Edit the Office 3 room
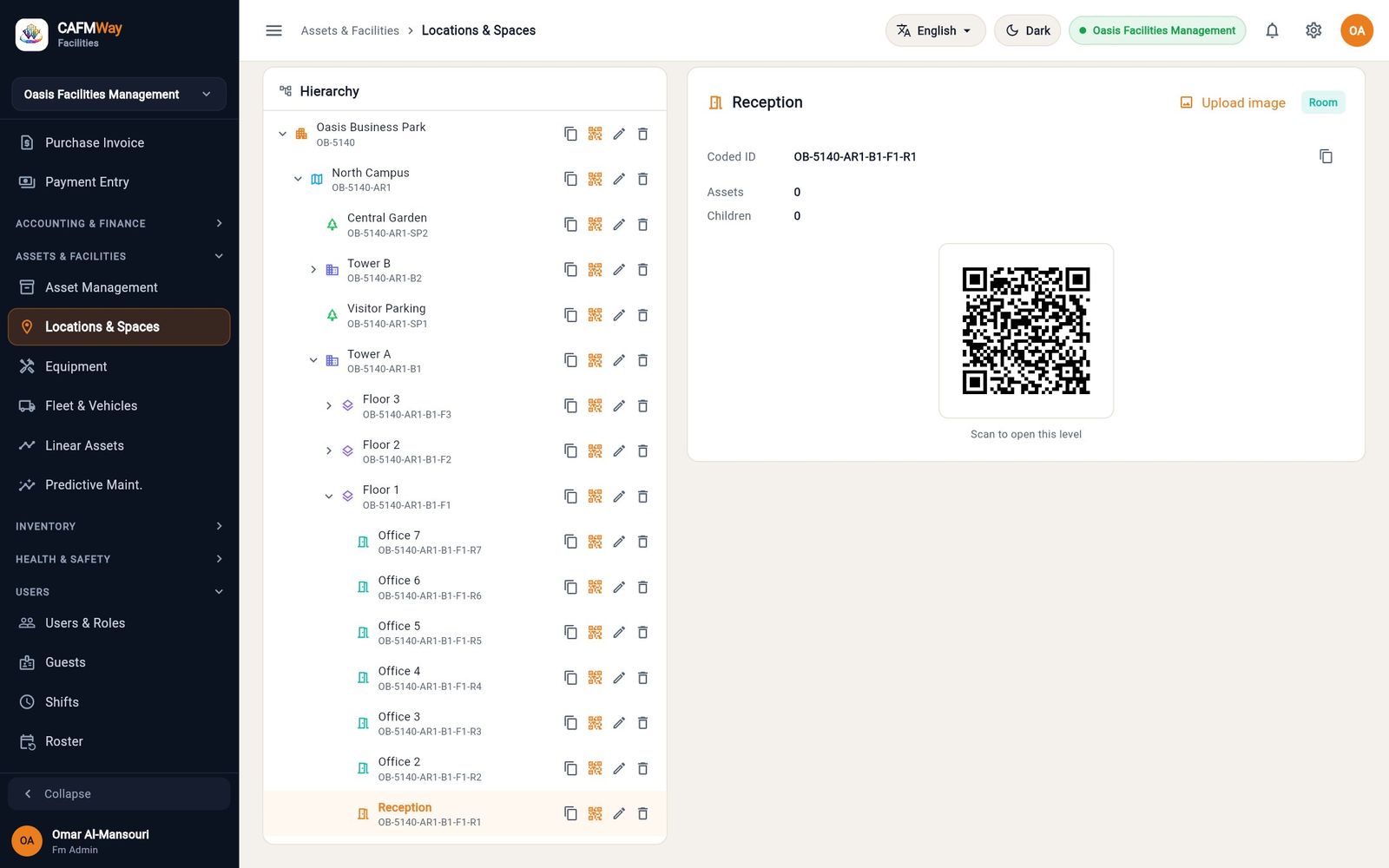 tap(619, 723)
